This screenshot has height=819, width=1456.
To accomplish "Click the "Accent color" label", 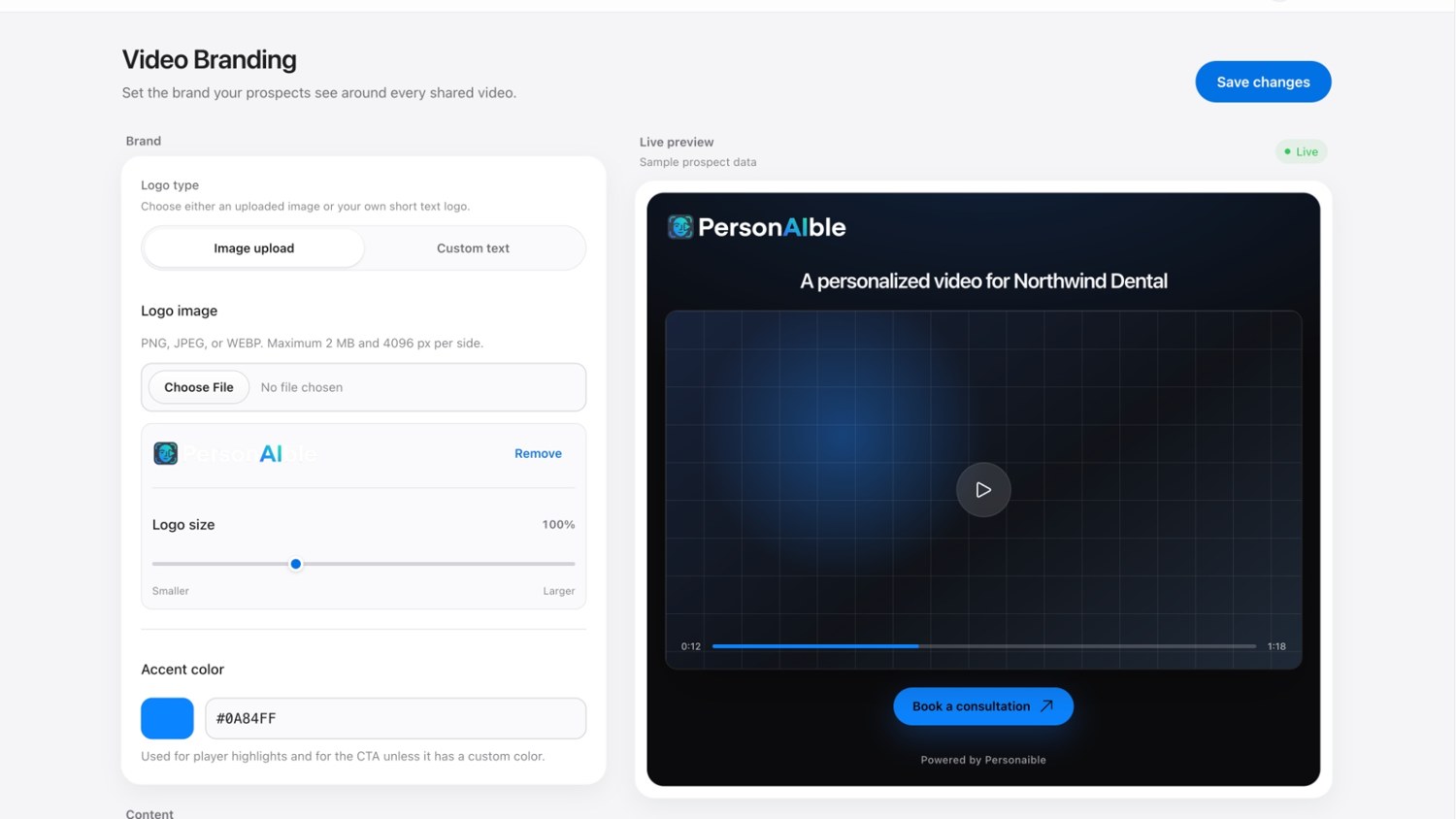I will coord(182,670).
